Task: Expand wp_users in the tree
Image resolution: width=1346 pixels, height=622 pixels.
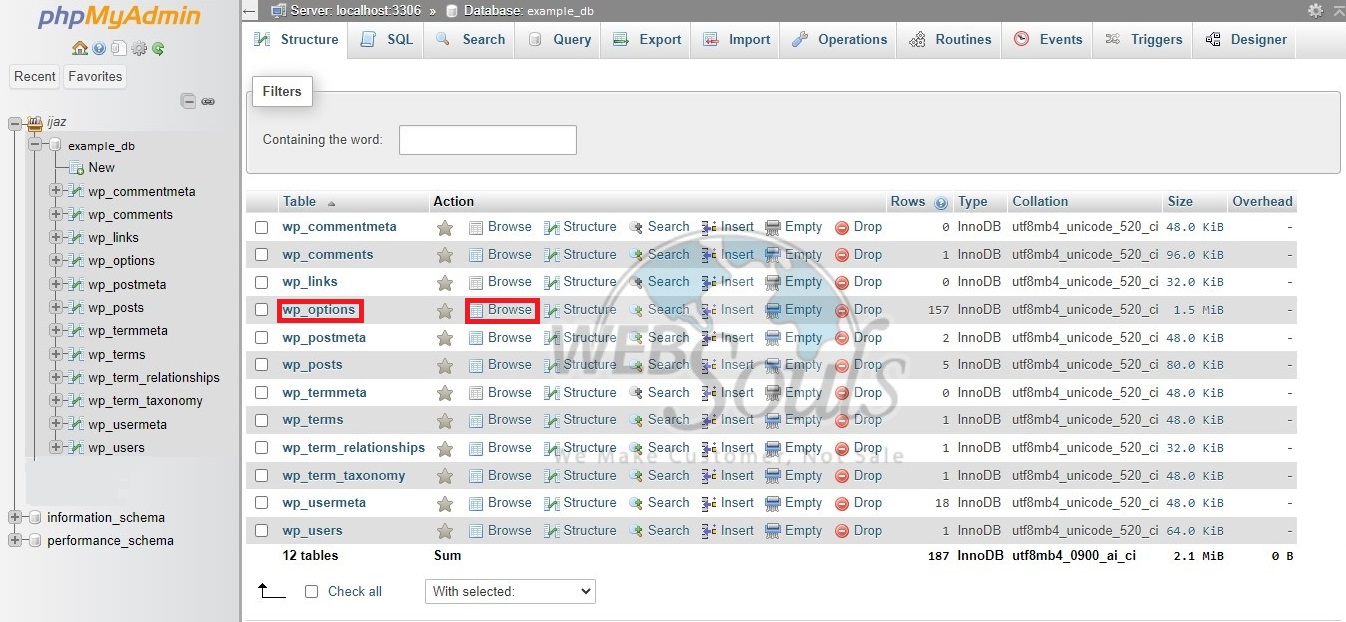Action: [x=55, y=447]
